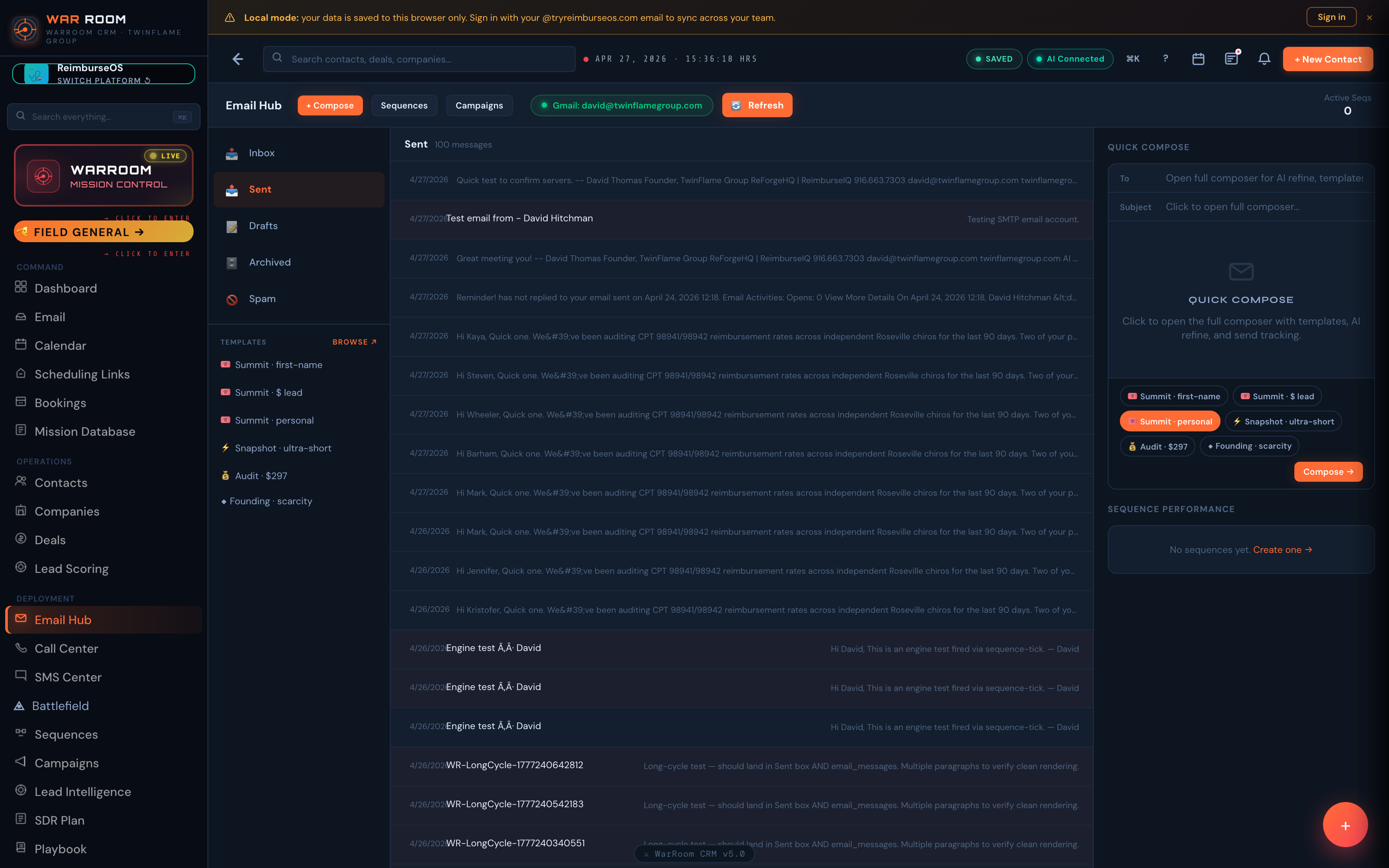Click the back arrow next to search
Viewport: 1389px width, 868px height.
[x=237, y=59]
